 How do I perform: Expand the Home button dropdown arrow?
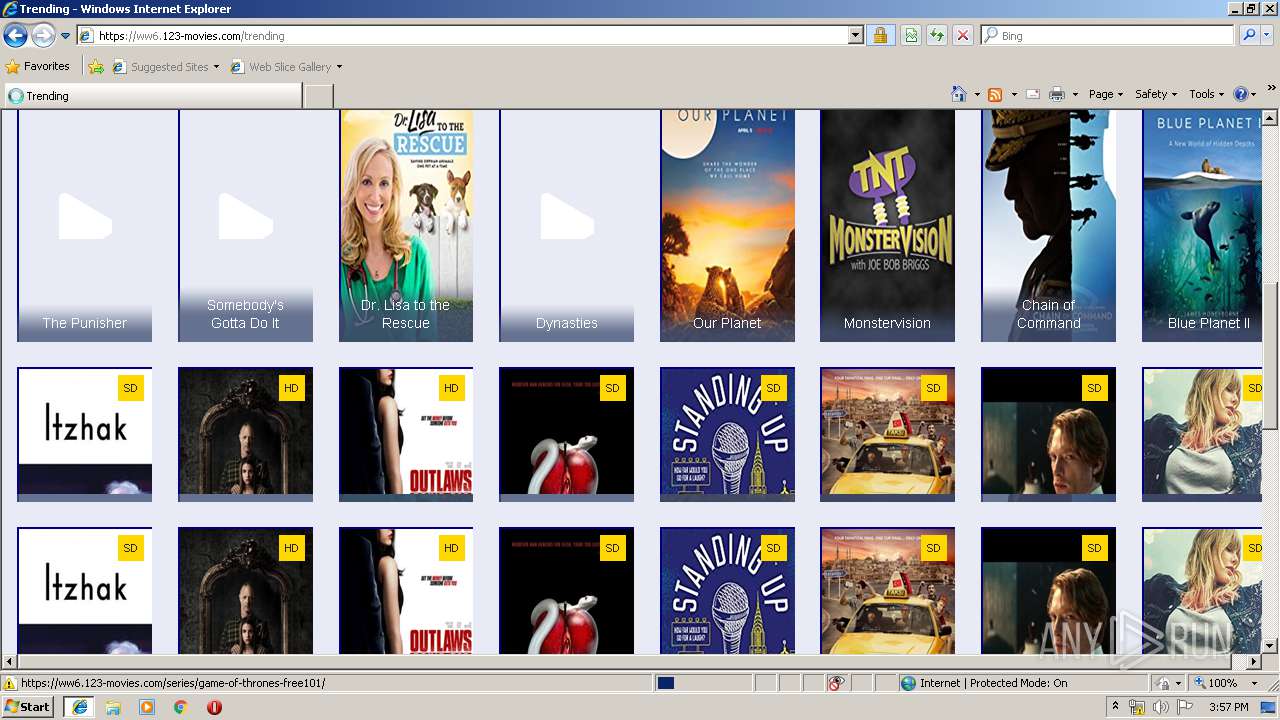(x=977, y=94)
